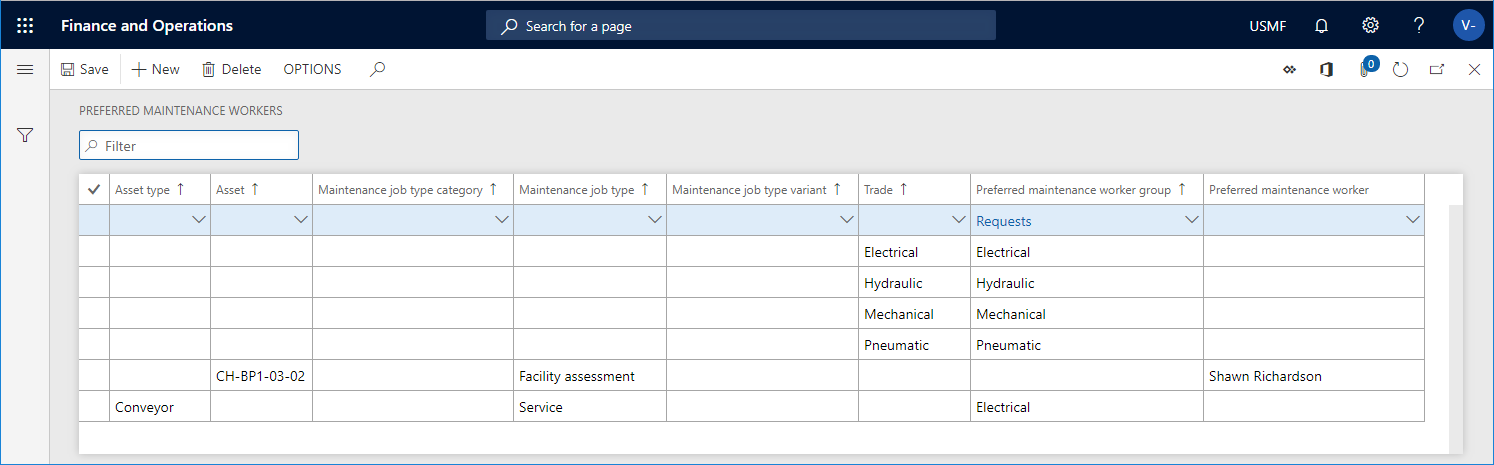Expand Trade dropdown in first row

pyautogui.click(x=959, y=220)
